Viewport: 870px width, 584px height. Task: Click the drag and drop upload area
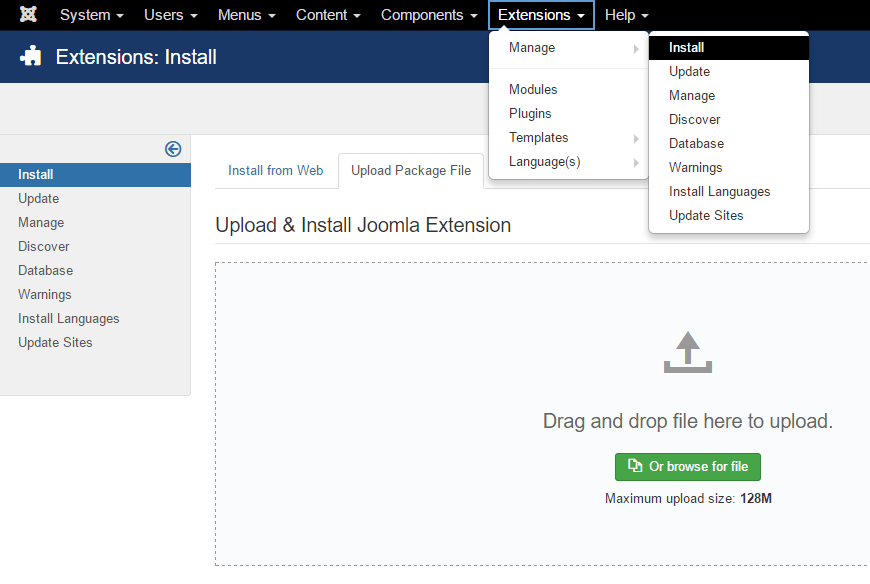click(x=543, y=414)
